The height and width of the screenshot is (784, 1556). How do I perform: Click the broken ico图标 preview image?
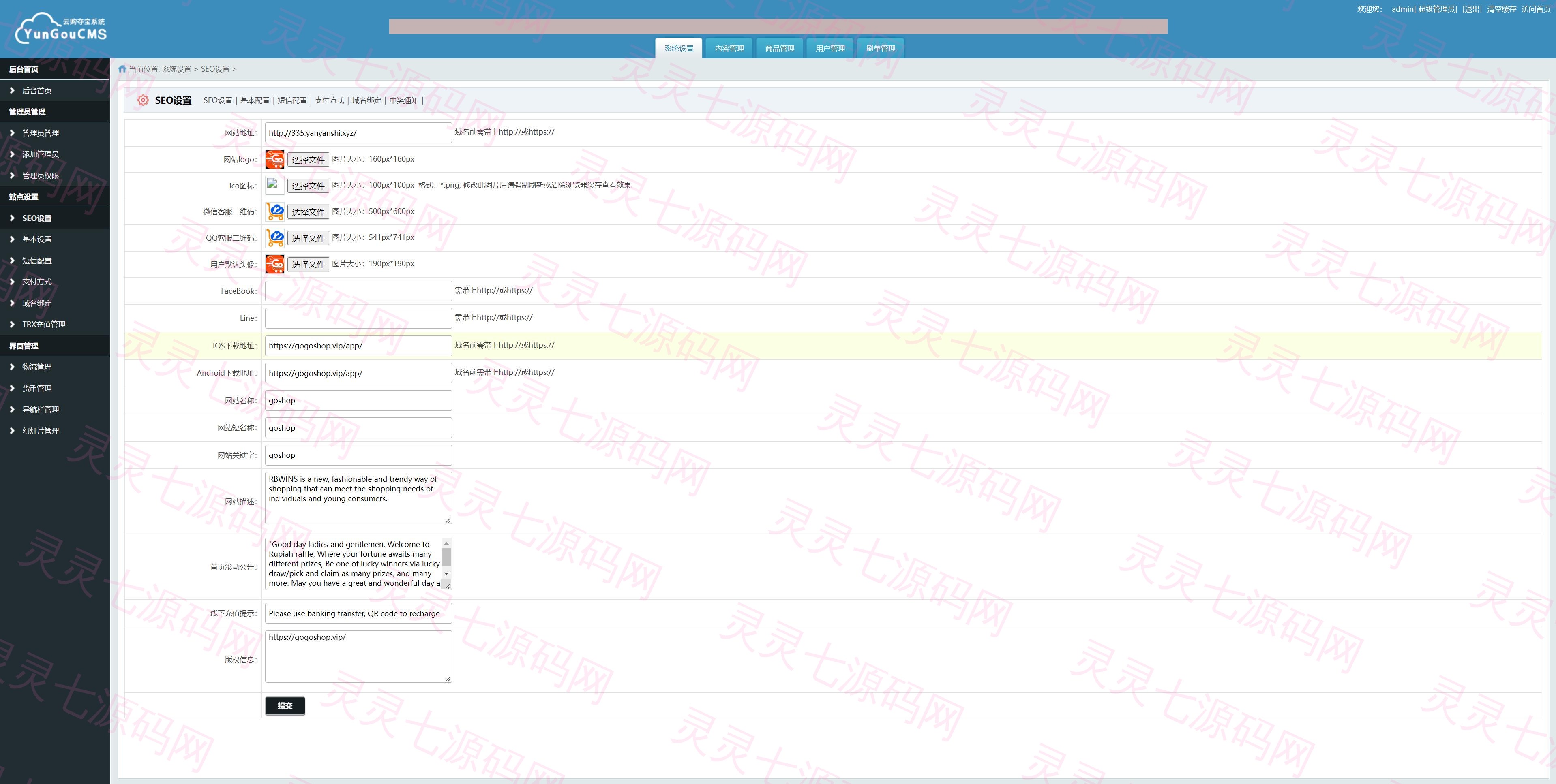pos(275,185)
